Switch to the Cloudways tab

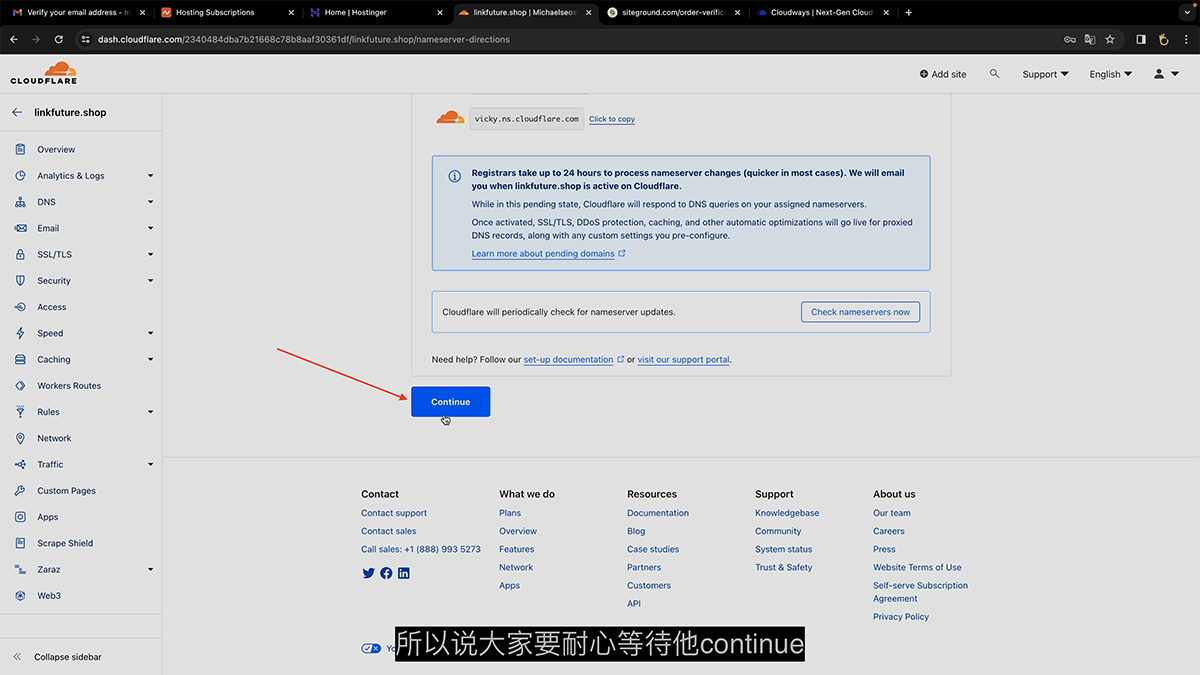click(822, 12)
